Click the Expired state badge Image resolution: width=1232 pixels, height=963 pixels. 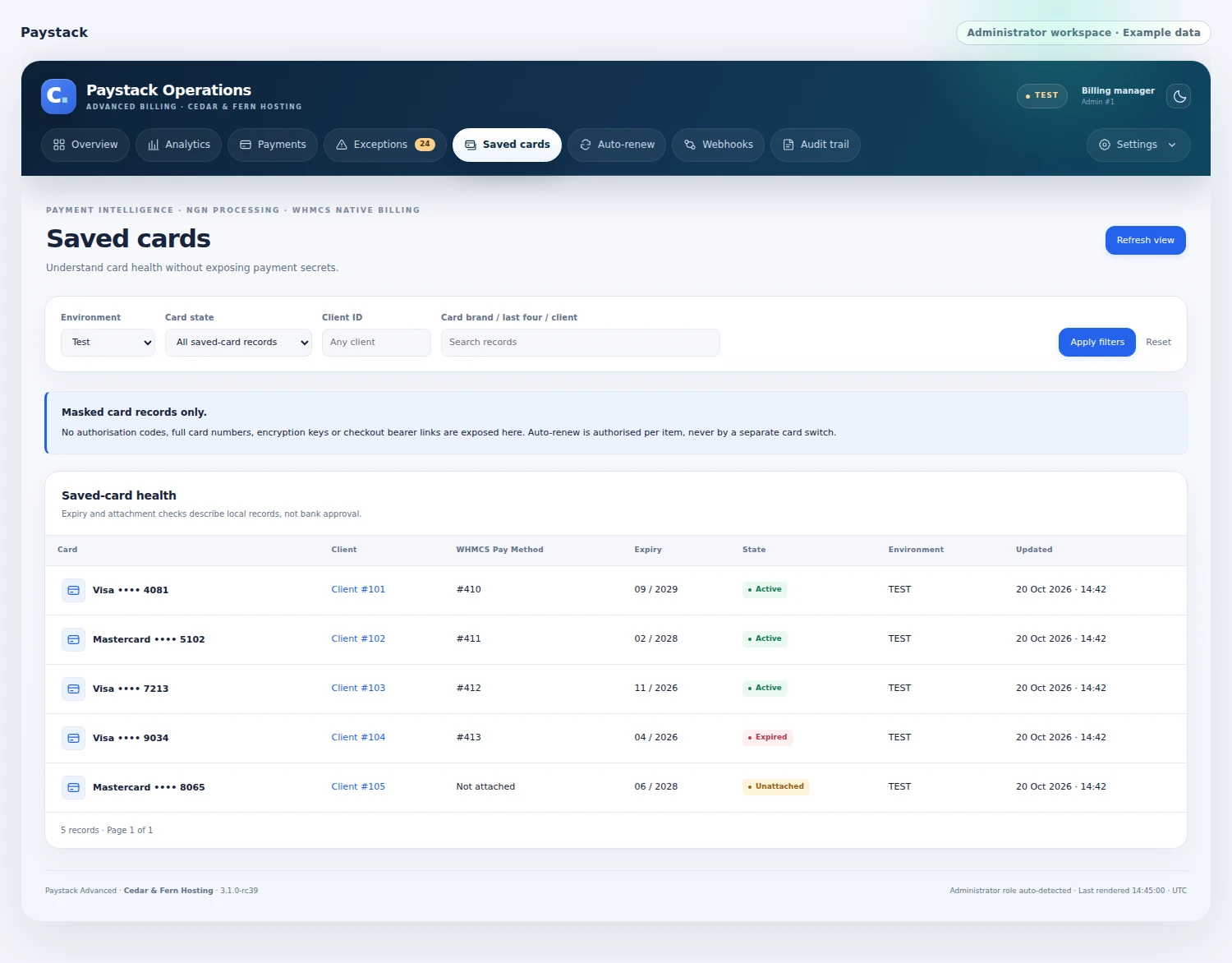coord(767,737)
